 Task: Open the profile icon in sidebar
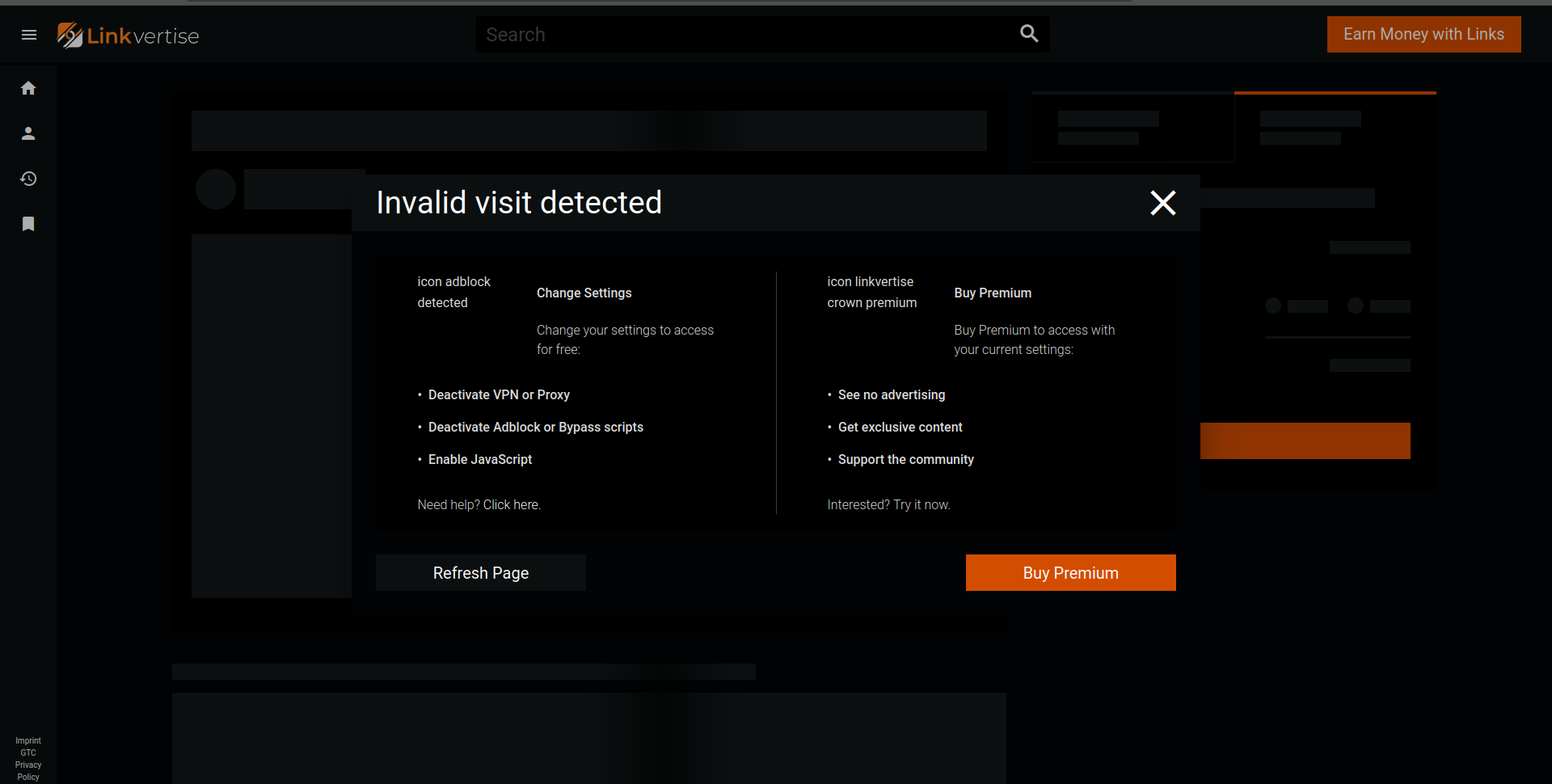(28, 133)
